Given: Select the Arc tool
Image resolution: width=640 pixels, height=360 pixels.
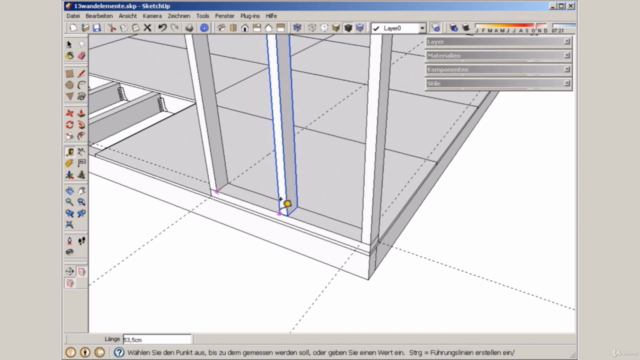Looking at the screenshot, I should click(x=82, y=85).
